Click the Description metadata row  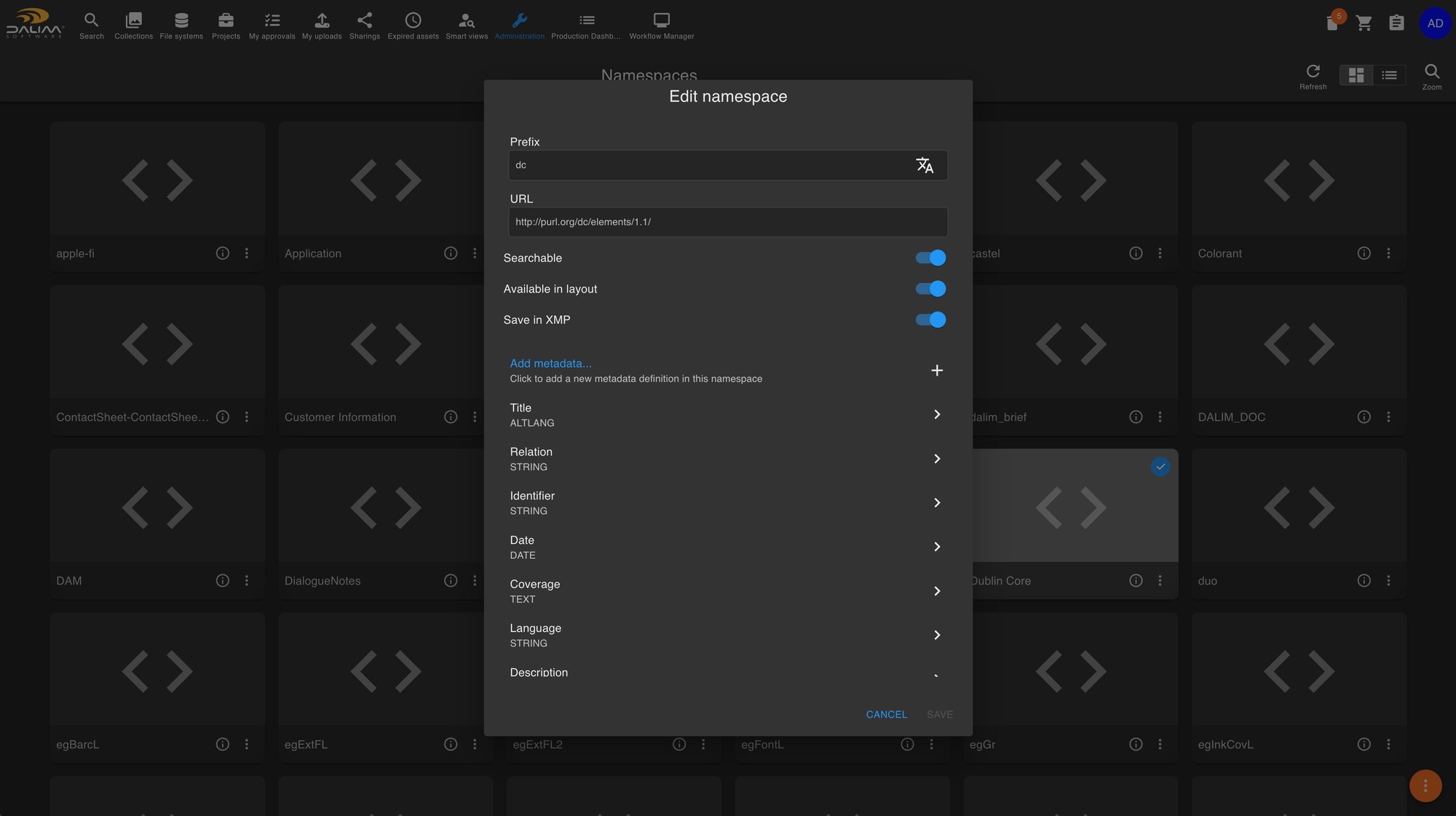tap(728, 673)
